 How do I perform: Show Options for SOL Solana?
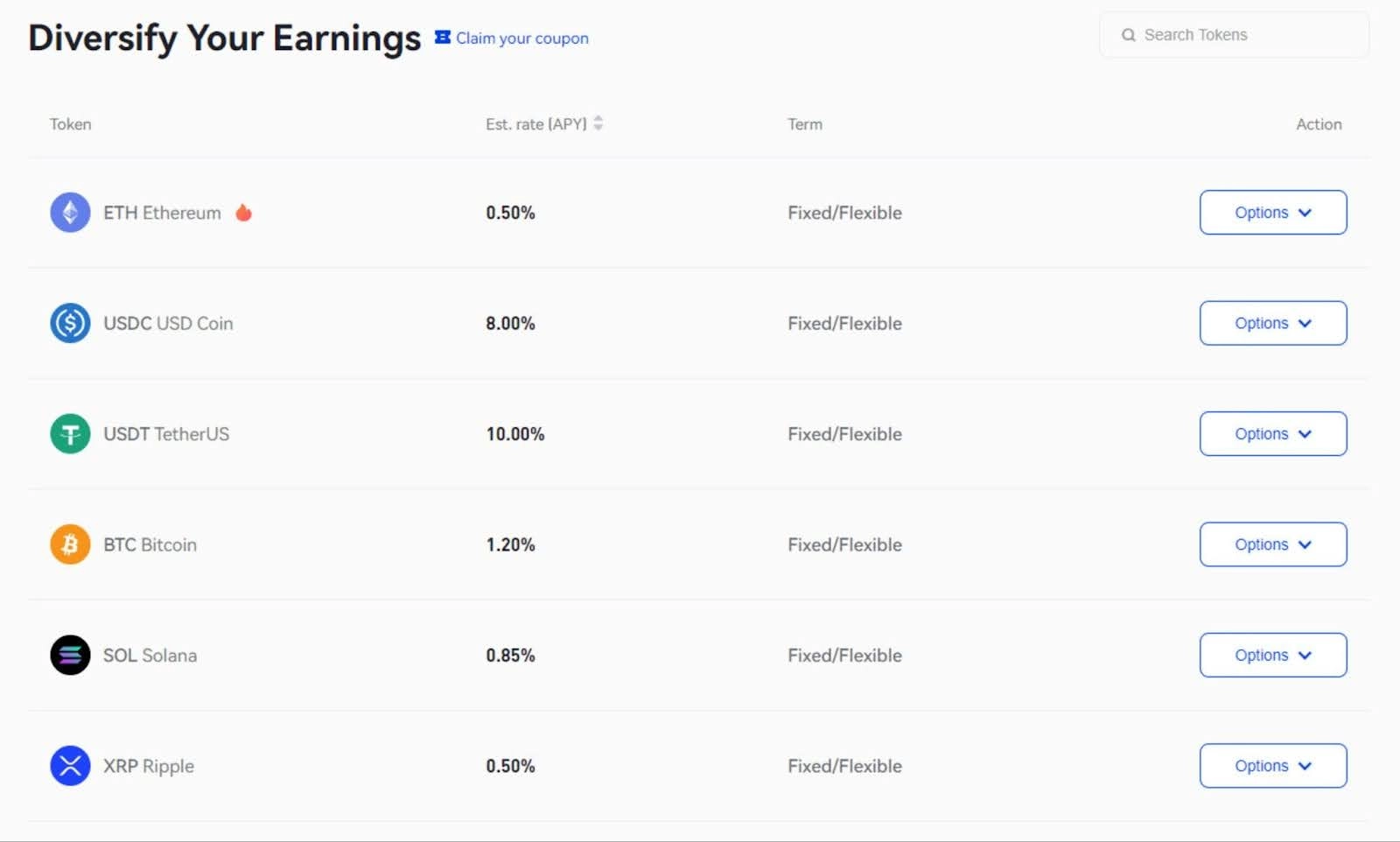point(1273,656)
